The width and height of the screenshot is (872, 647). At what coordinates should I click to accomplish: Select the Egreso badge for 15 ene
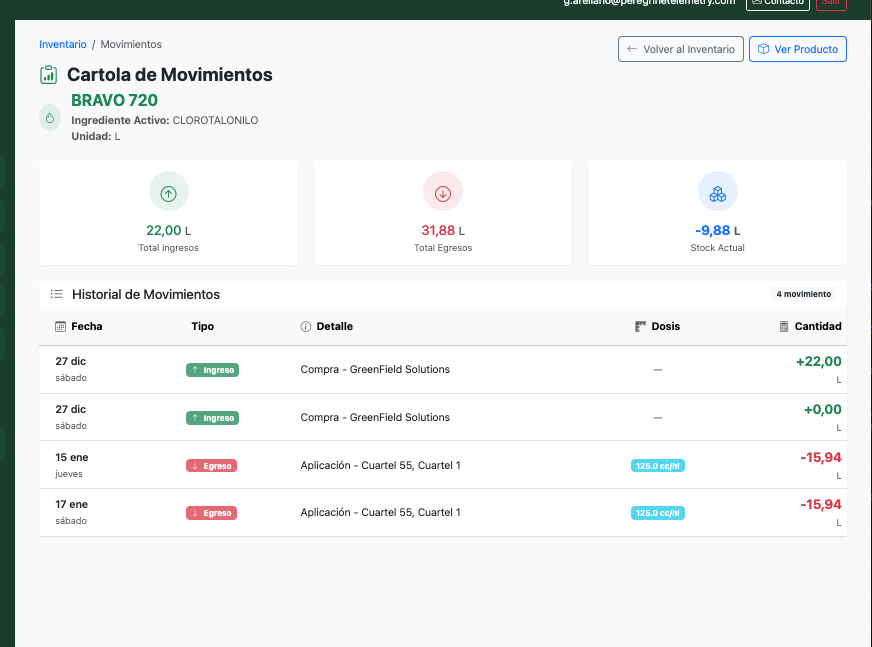[x=211, y=466]
